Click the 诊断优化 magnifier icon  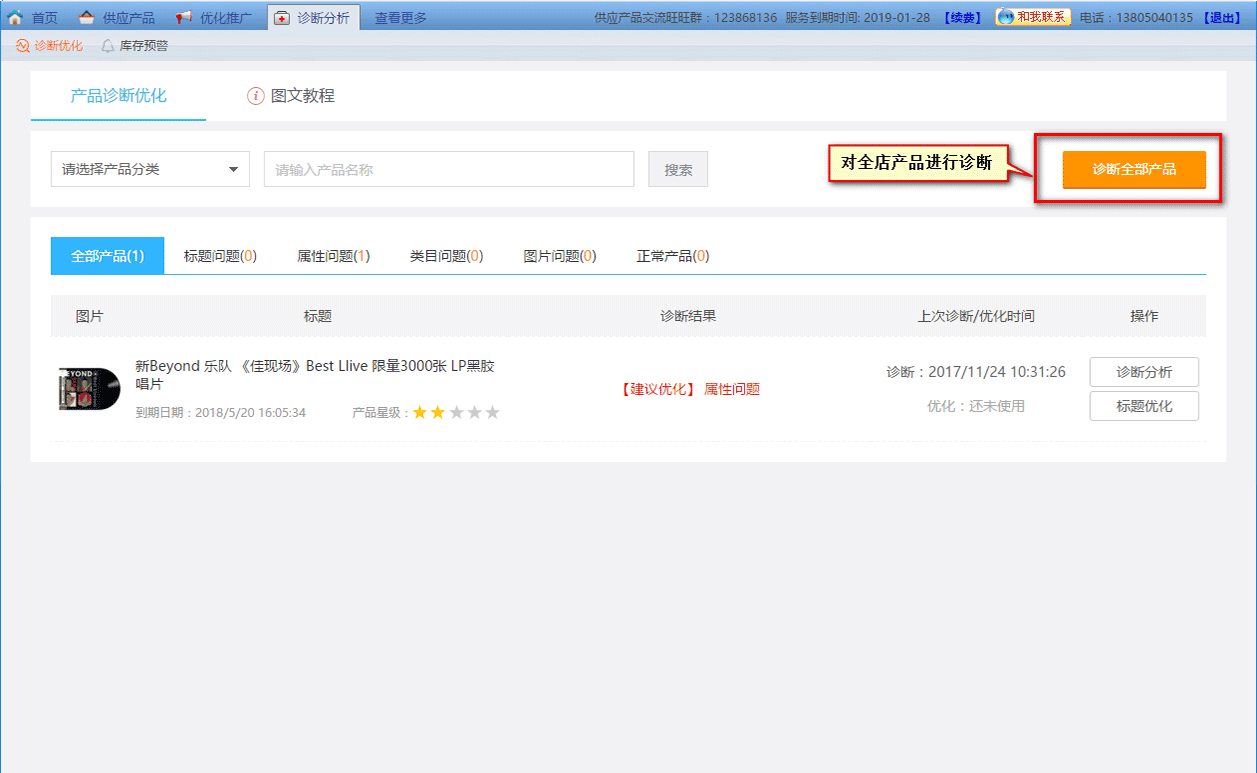click(x=23, y=46)
